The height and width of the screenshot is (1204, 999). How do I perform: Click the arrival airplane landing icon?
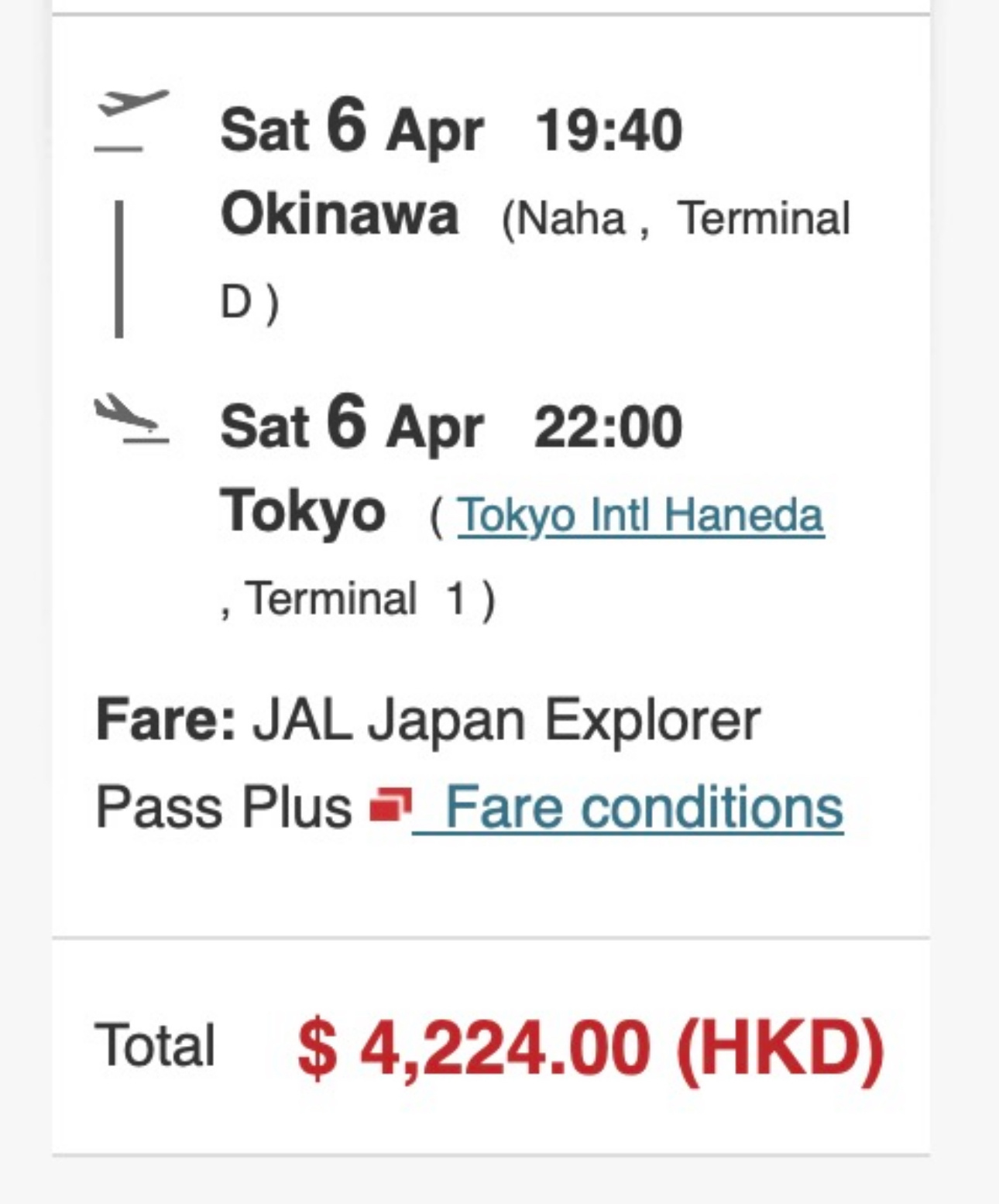[132, 420]
